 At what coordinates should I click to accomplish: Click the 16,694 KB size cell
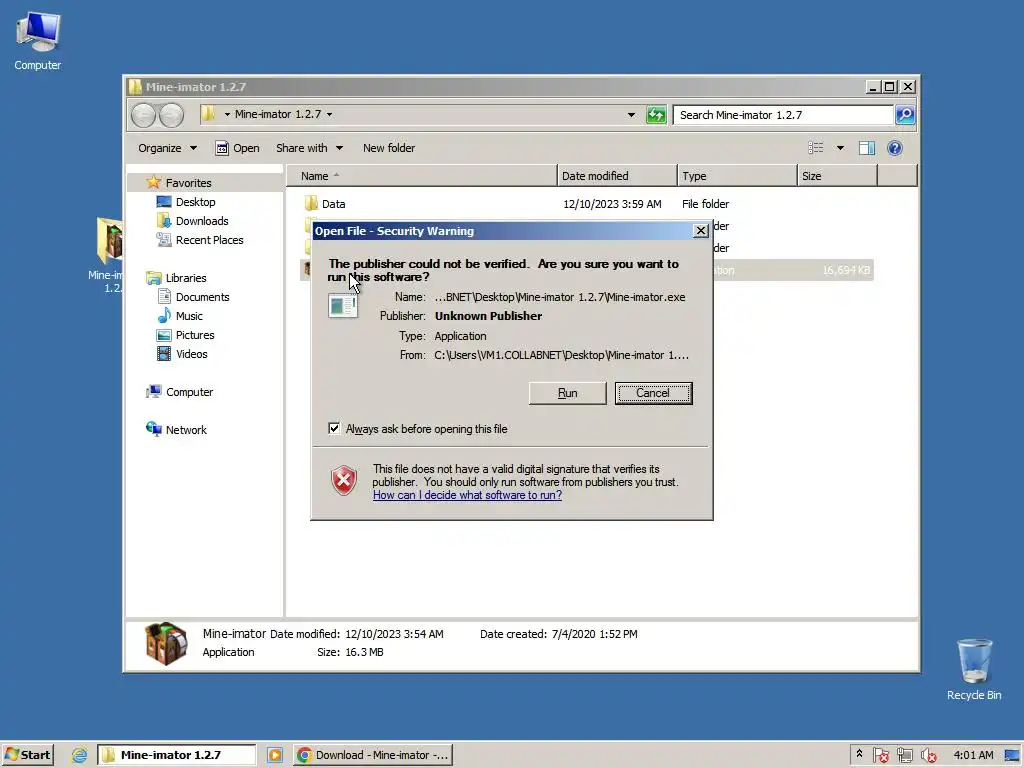pos(846,270)
